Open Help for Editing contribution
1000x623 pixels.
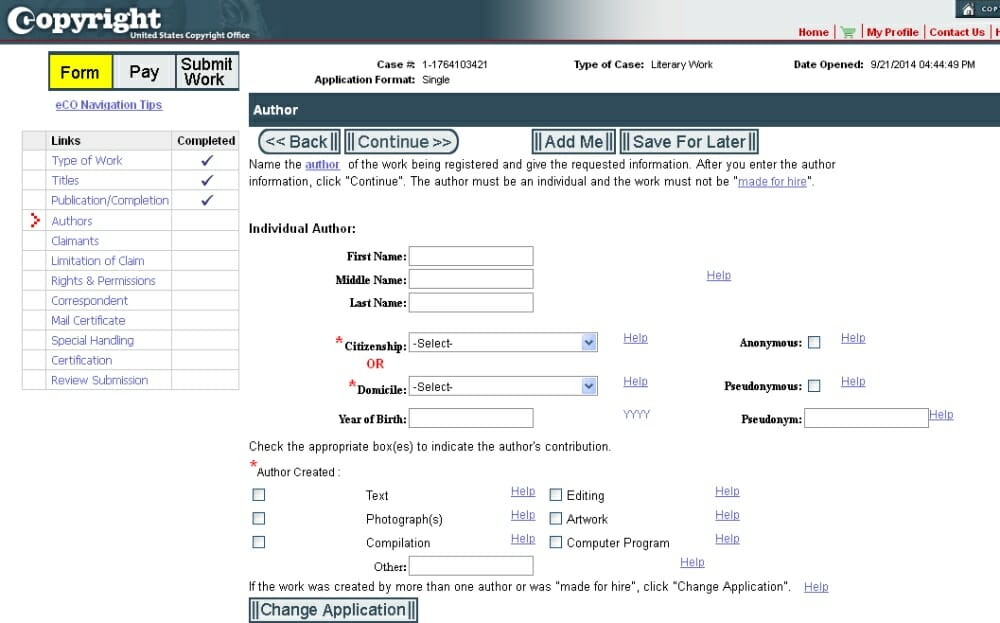coord(727,491)
